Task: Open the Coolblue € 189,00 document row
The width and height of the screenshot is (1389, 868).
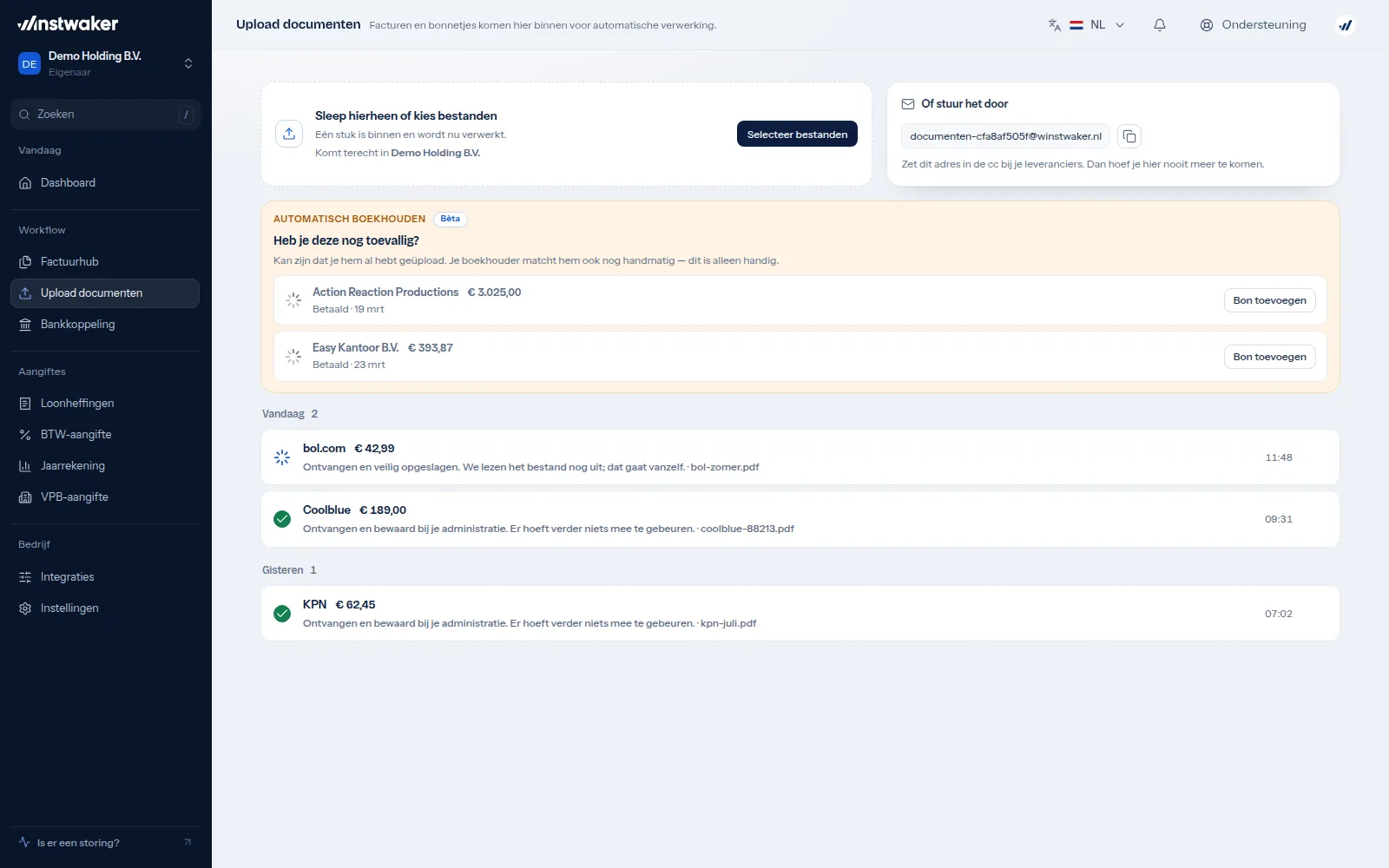Action: click(800, 519)
